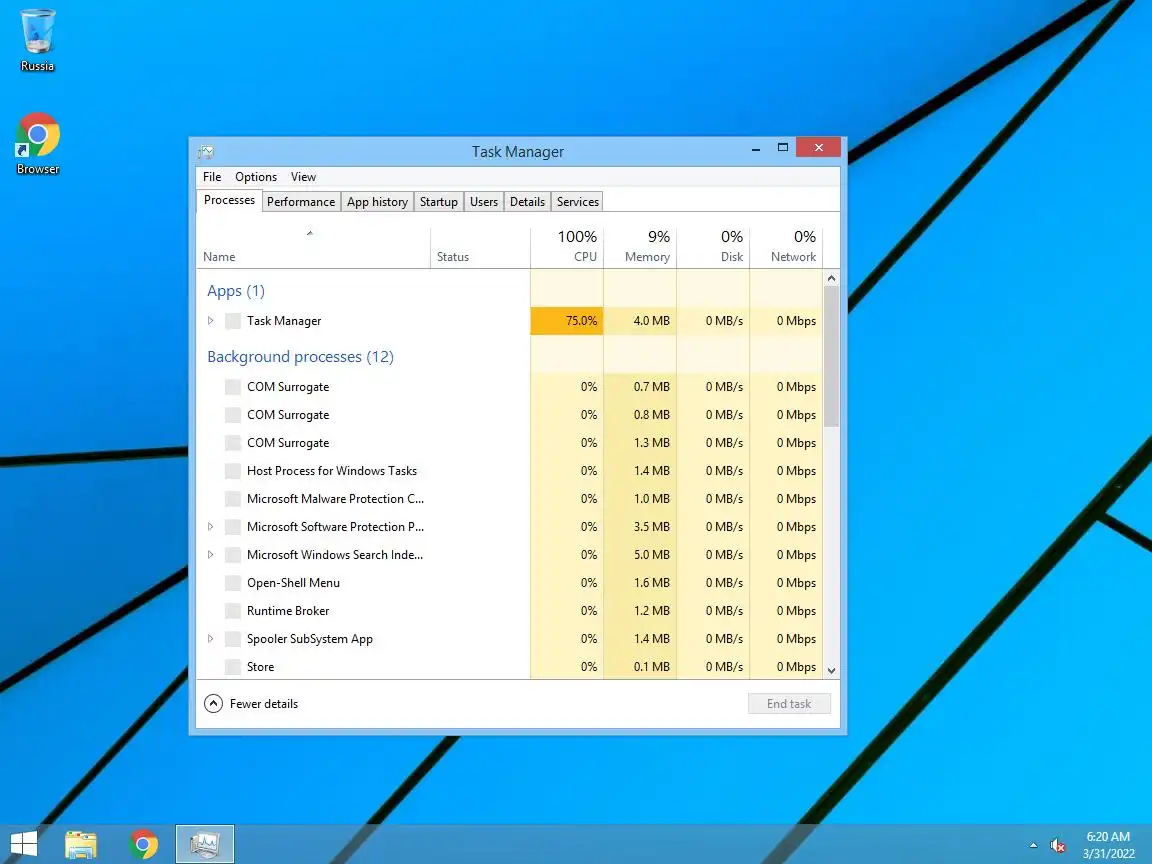Switch to the App history tab

(x=377, y=202)
